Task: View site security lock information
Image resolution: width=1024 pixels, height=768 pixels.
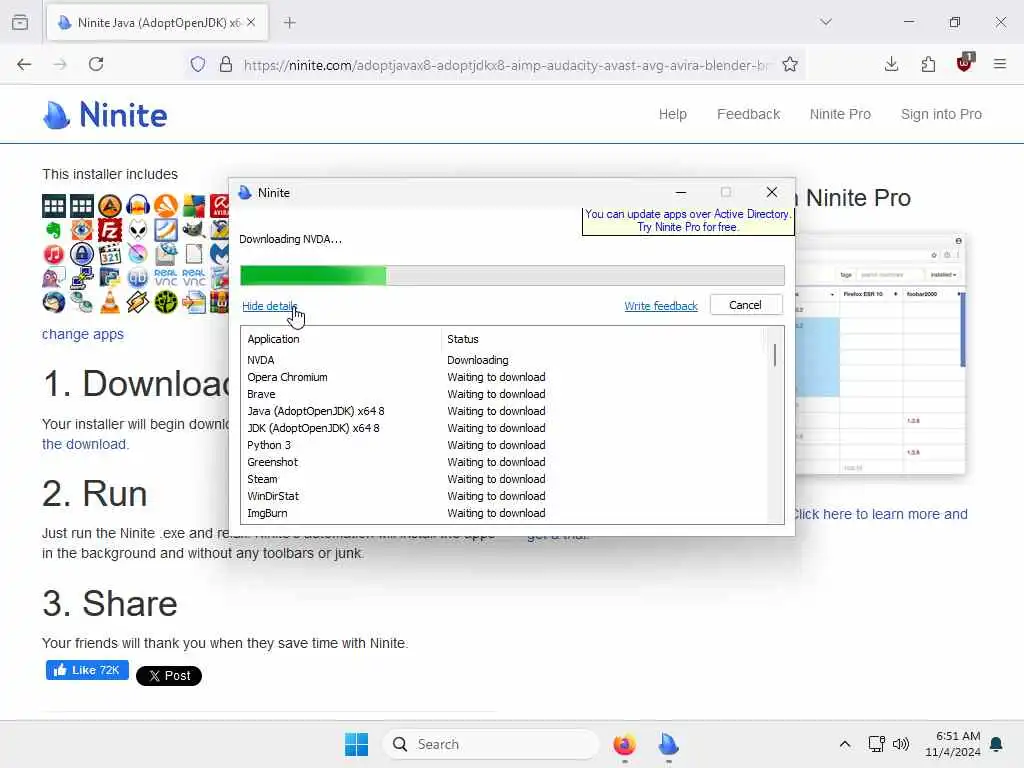Action: 226,64
